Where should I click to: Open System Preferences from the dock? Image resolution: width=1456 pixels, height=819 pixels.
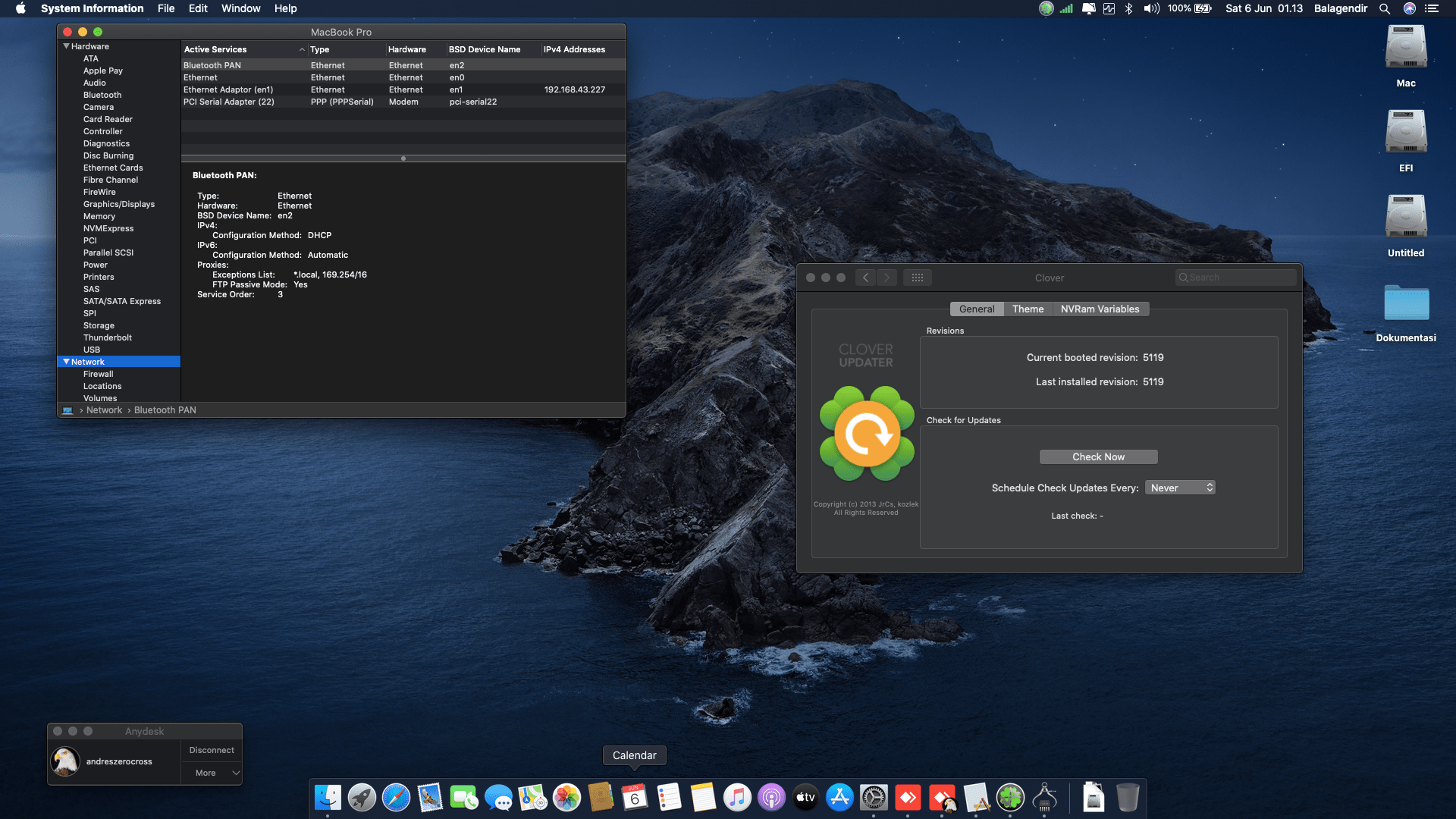click(874, 798)
